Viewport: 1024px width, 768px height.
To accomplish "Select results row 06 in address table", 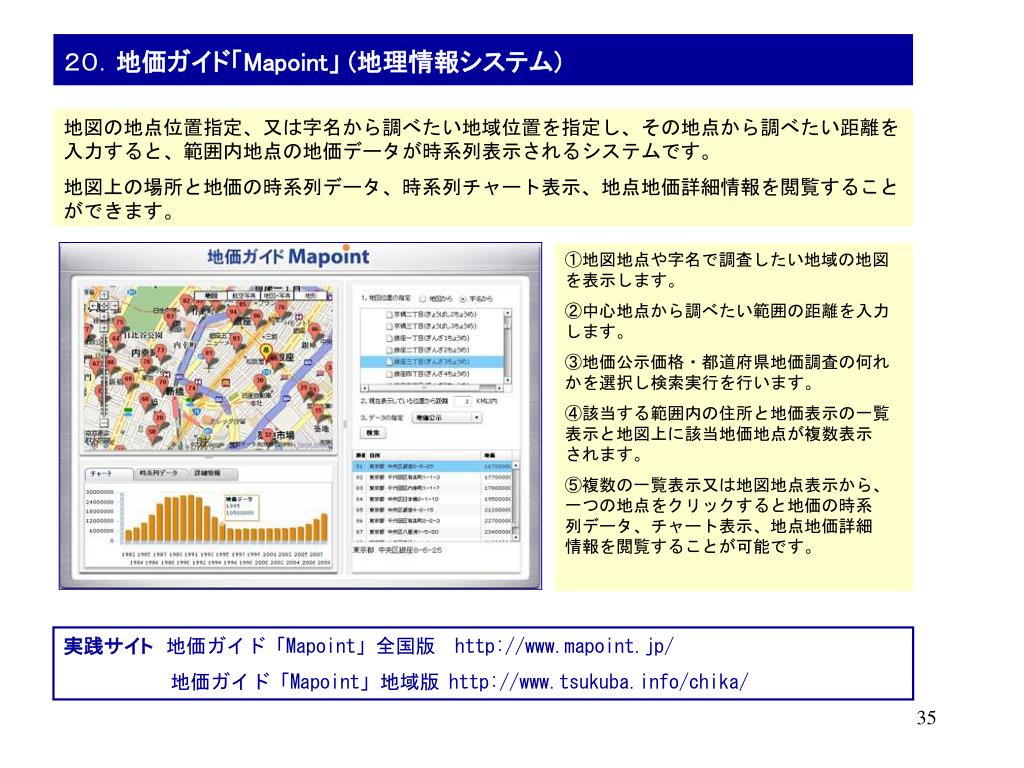I will pyautogui.click(x=433, y=520).
